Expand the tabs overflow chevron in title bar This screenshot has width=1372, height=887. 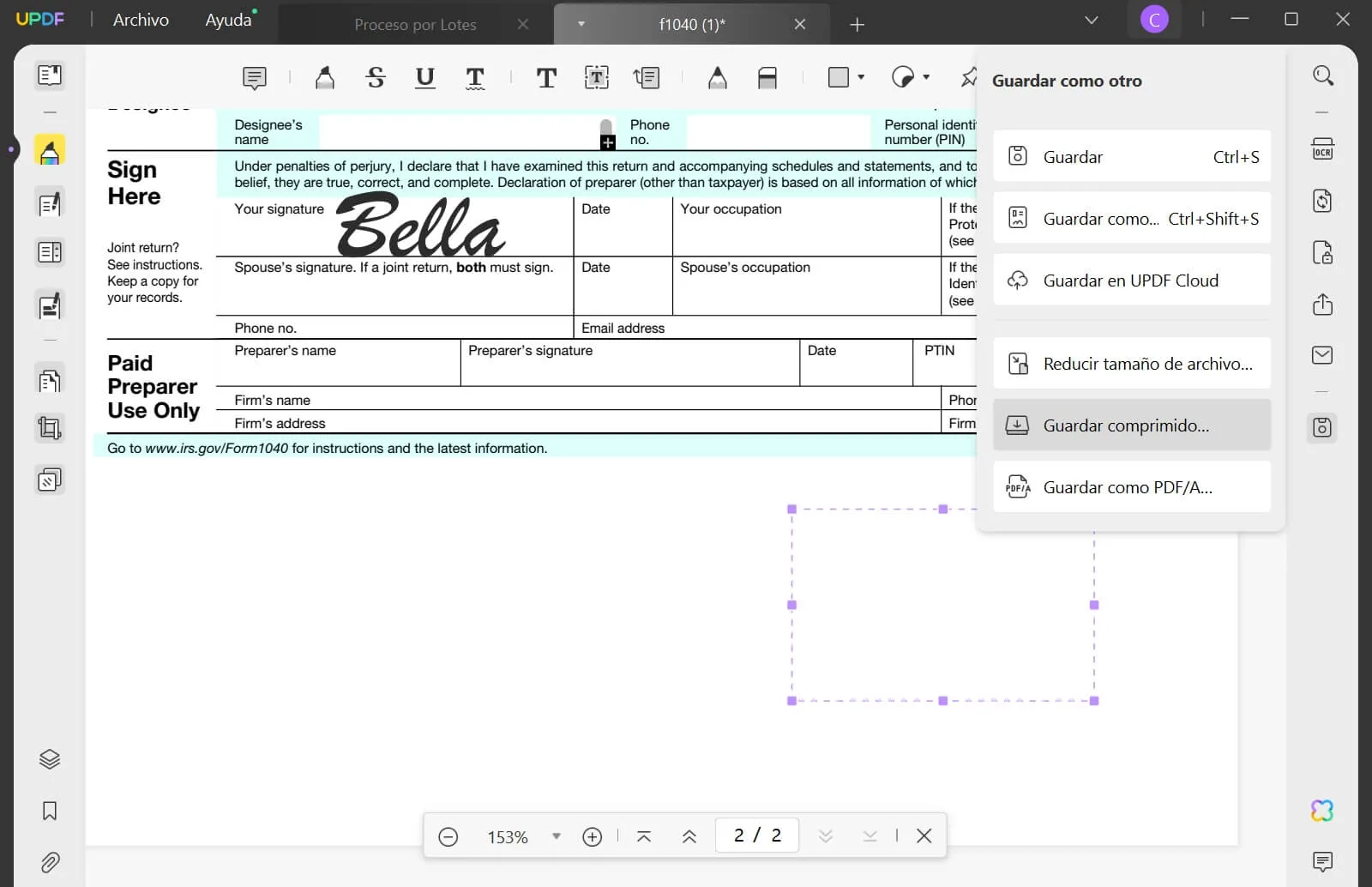(x=1092, y=20)
